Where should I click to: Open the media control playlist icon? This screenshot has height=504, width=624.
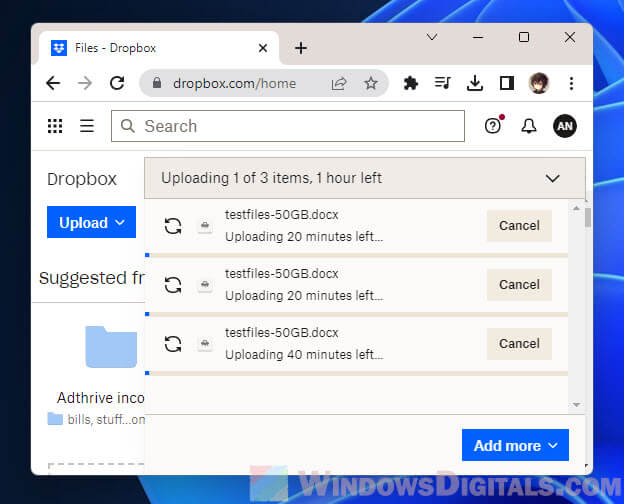pos(443,83)
